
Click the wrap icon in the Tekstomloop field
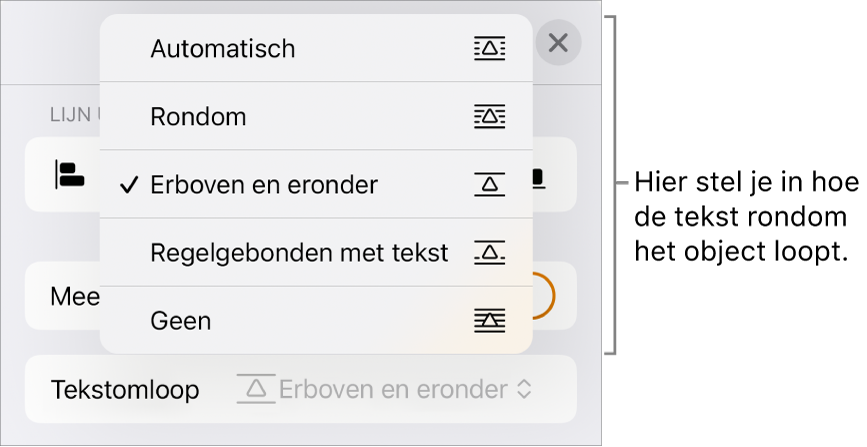256,390
